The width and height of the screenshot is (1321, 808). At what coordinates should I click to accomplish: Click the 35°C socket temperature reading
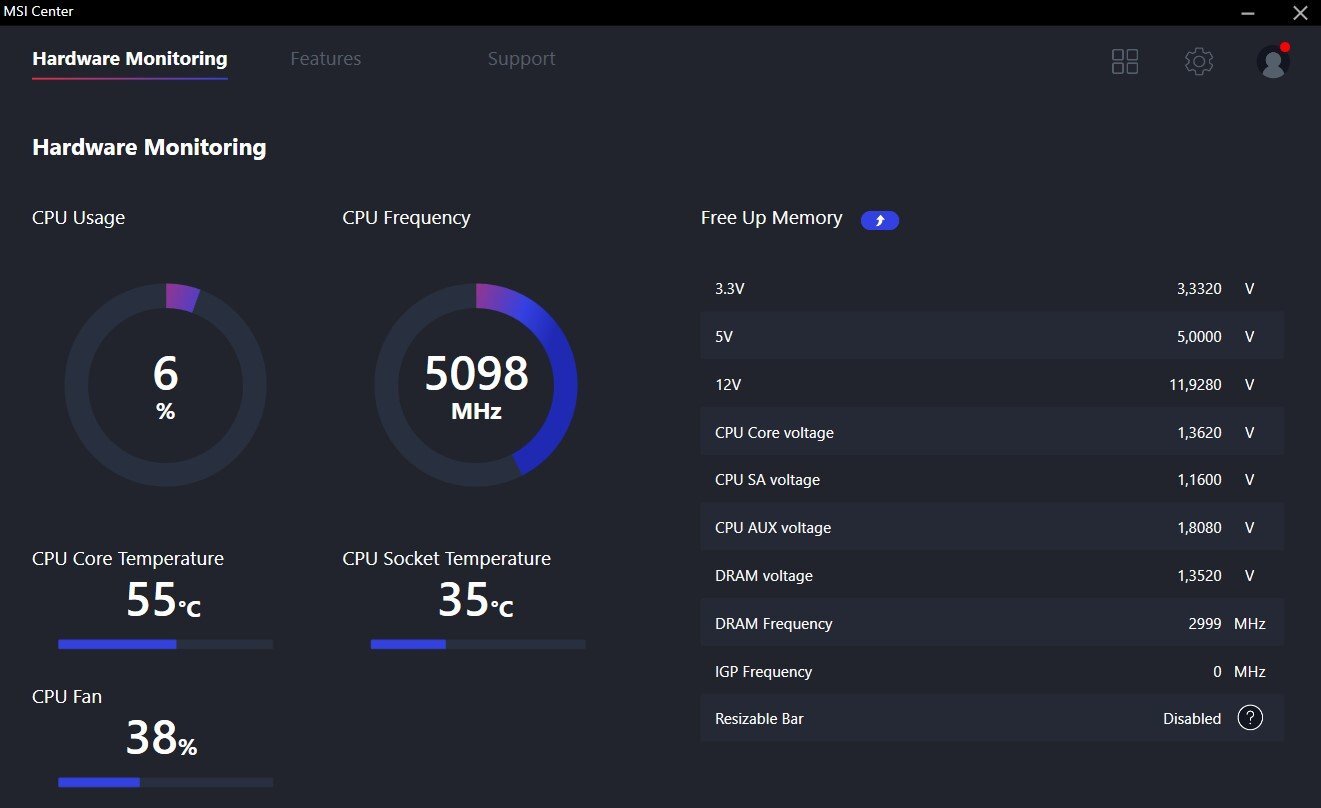pyautogui.click(x=476, y=600)
